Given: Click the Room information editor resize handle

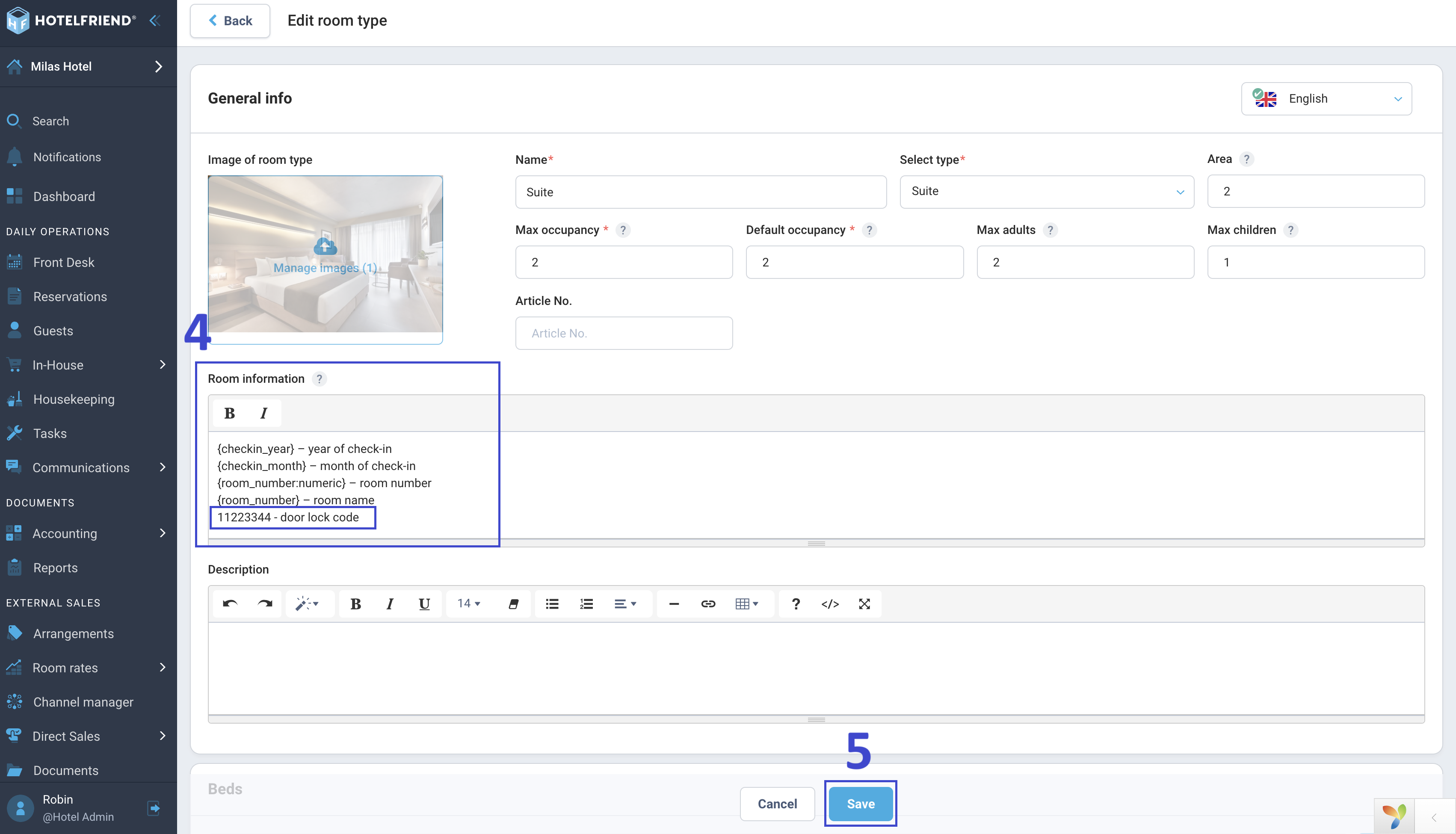Looking at the screenshot, I should (816, 543).
